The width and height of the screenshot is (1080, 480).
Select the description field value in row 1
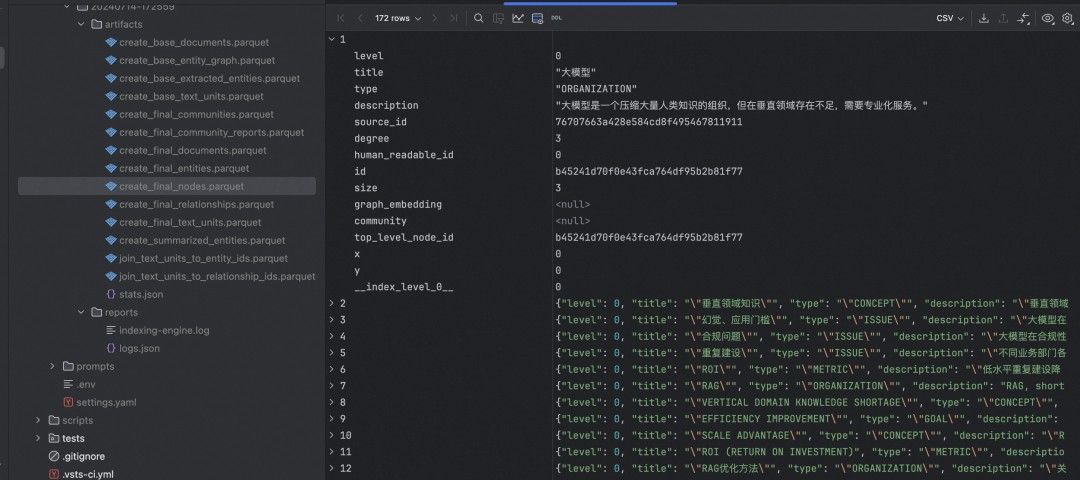[742, 105]
